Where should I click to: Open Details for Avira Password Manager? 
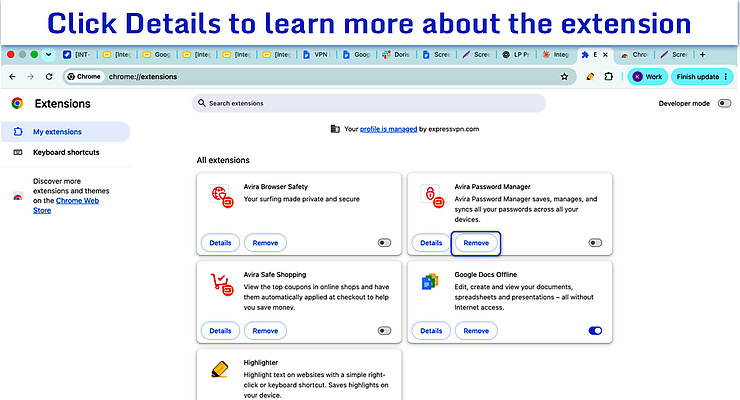point(431,243)
